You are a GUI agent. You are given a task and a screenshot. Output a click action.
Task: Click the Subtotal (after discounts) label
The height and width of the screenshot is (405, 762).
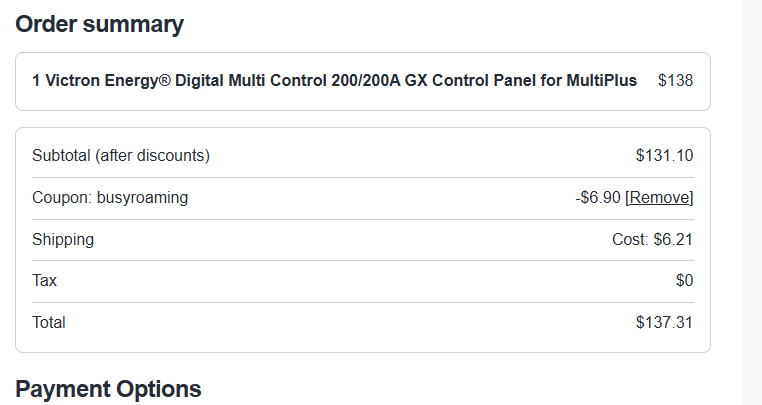pyautogui.click(x=121, y=156)
